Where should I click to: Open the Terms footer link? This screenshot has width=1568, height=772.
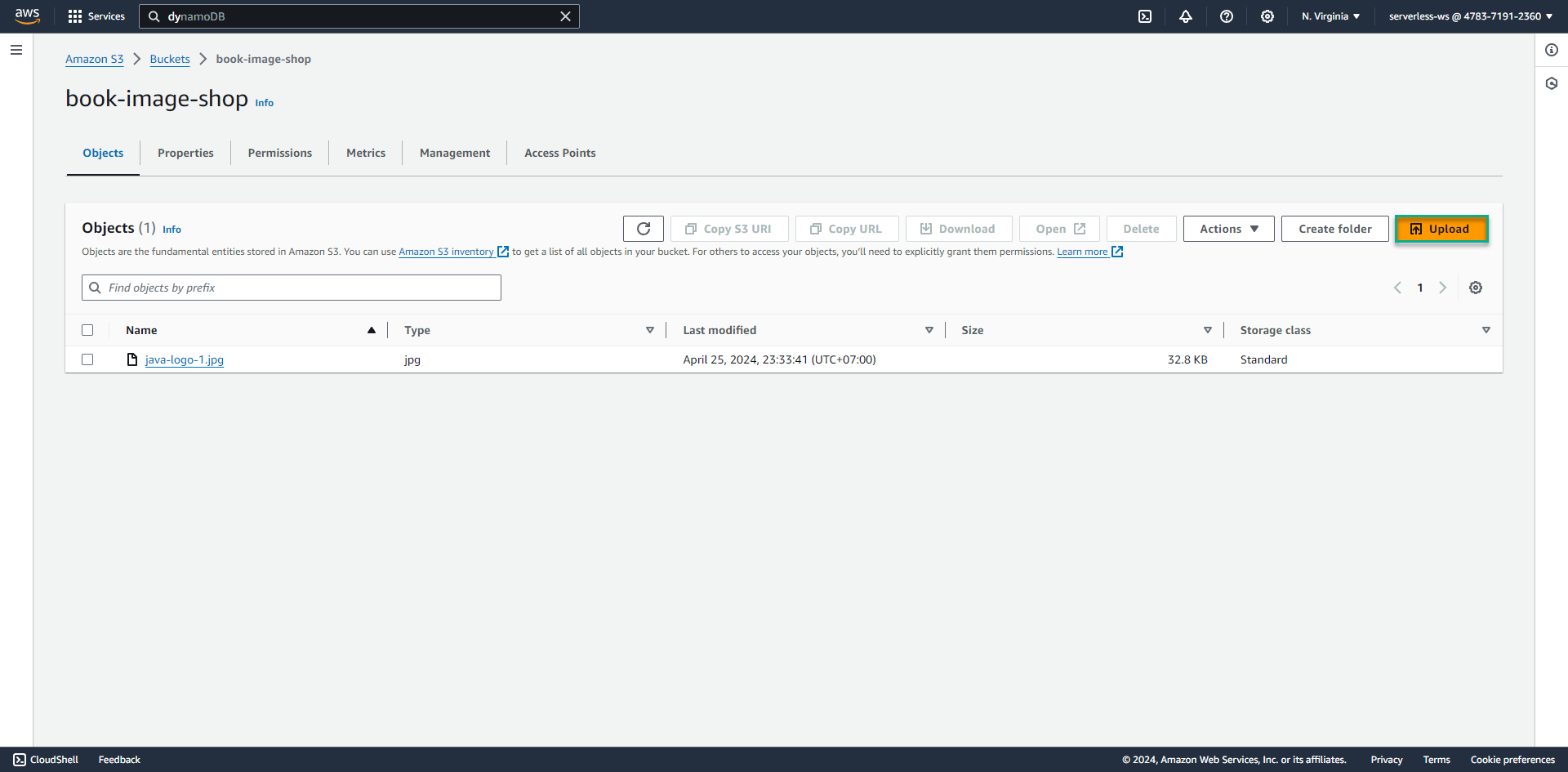pyautogui.click(x=1437, y=760)
